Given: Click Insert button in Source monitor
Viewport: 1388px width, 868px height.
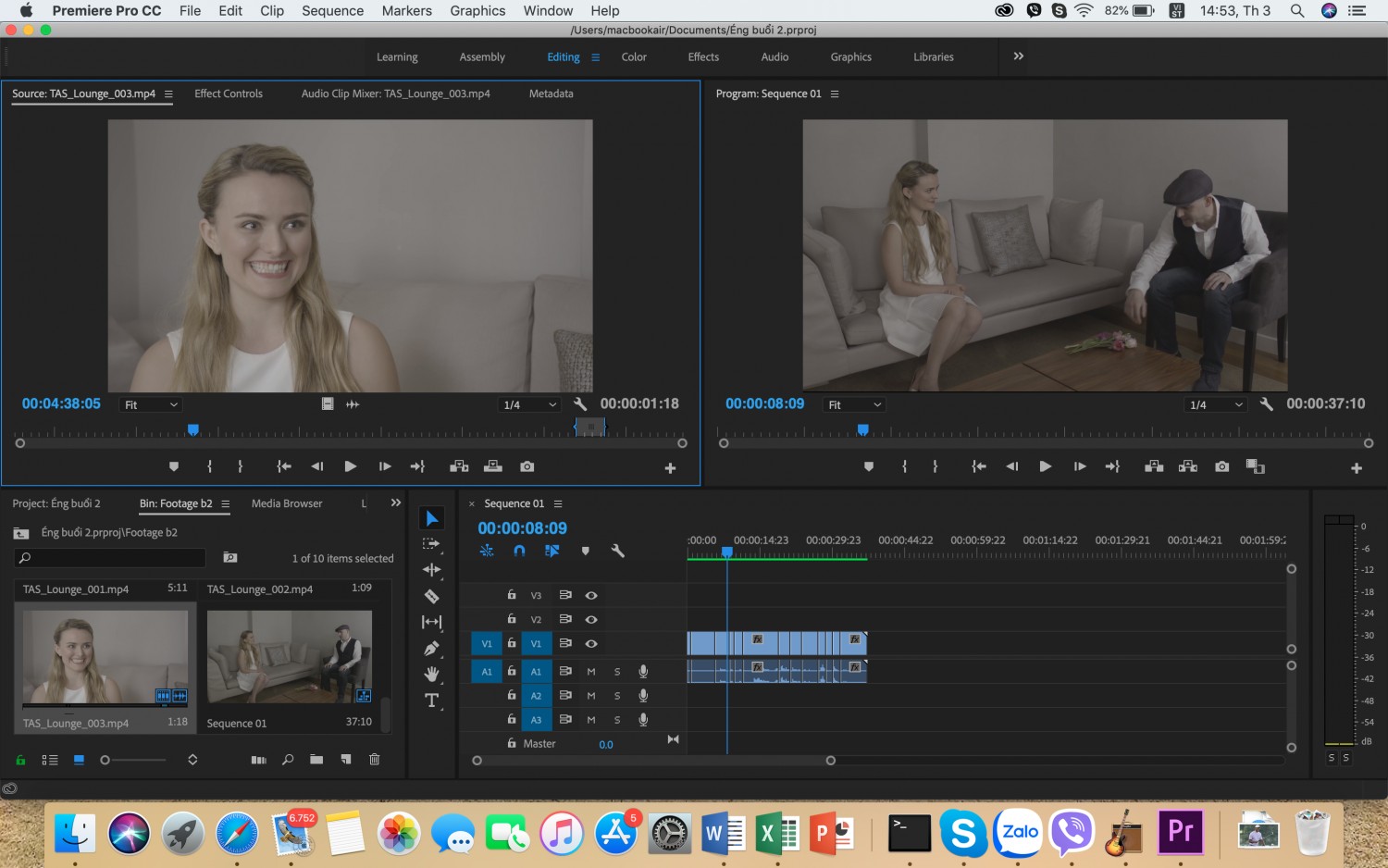Looking at the screenshot, I should coord(459,466).
